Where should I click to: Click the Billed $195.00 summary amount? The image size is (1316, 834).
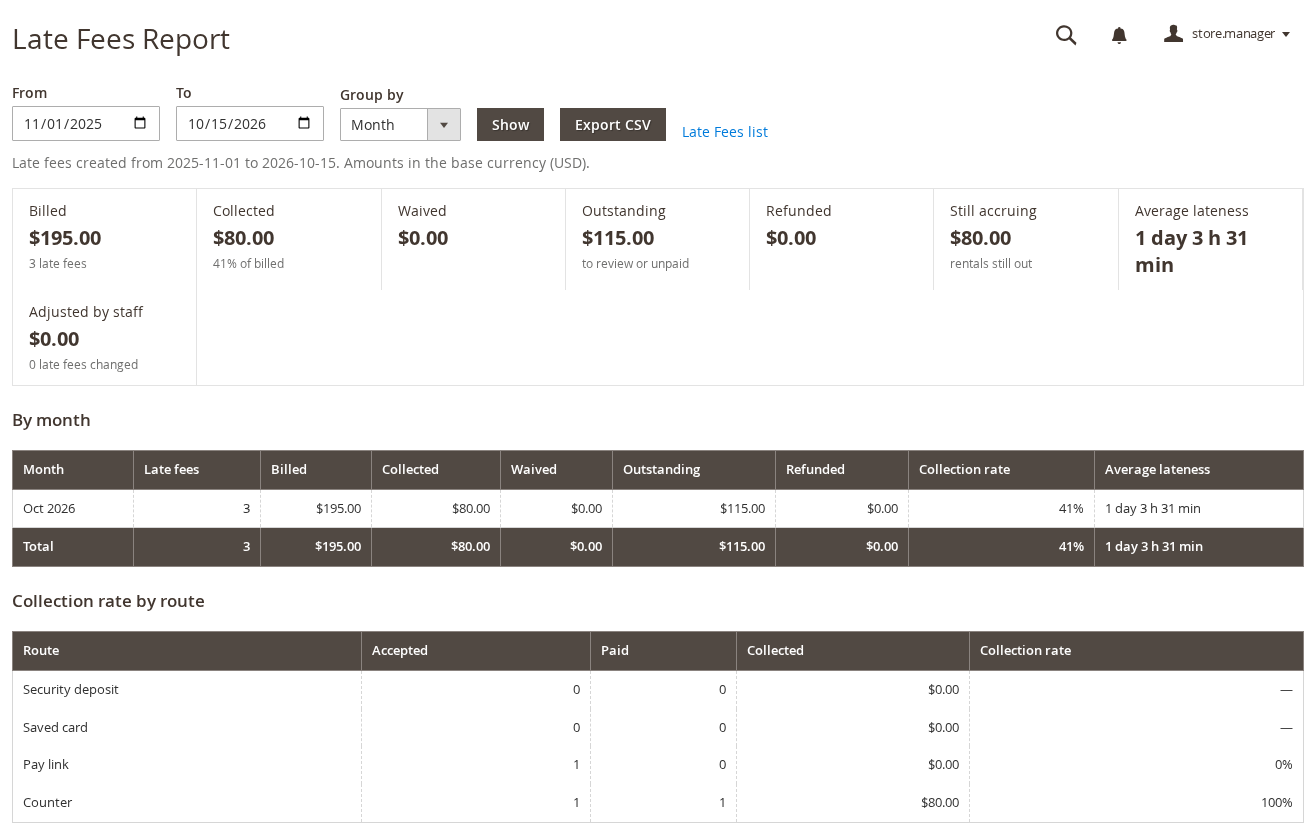(65, 238)
